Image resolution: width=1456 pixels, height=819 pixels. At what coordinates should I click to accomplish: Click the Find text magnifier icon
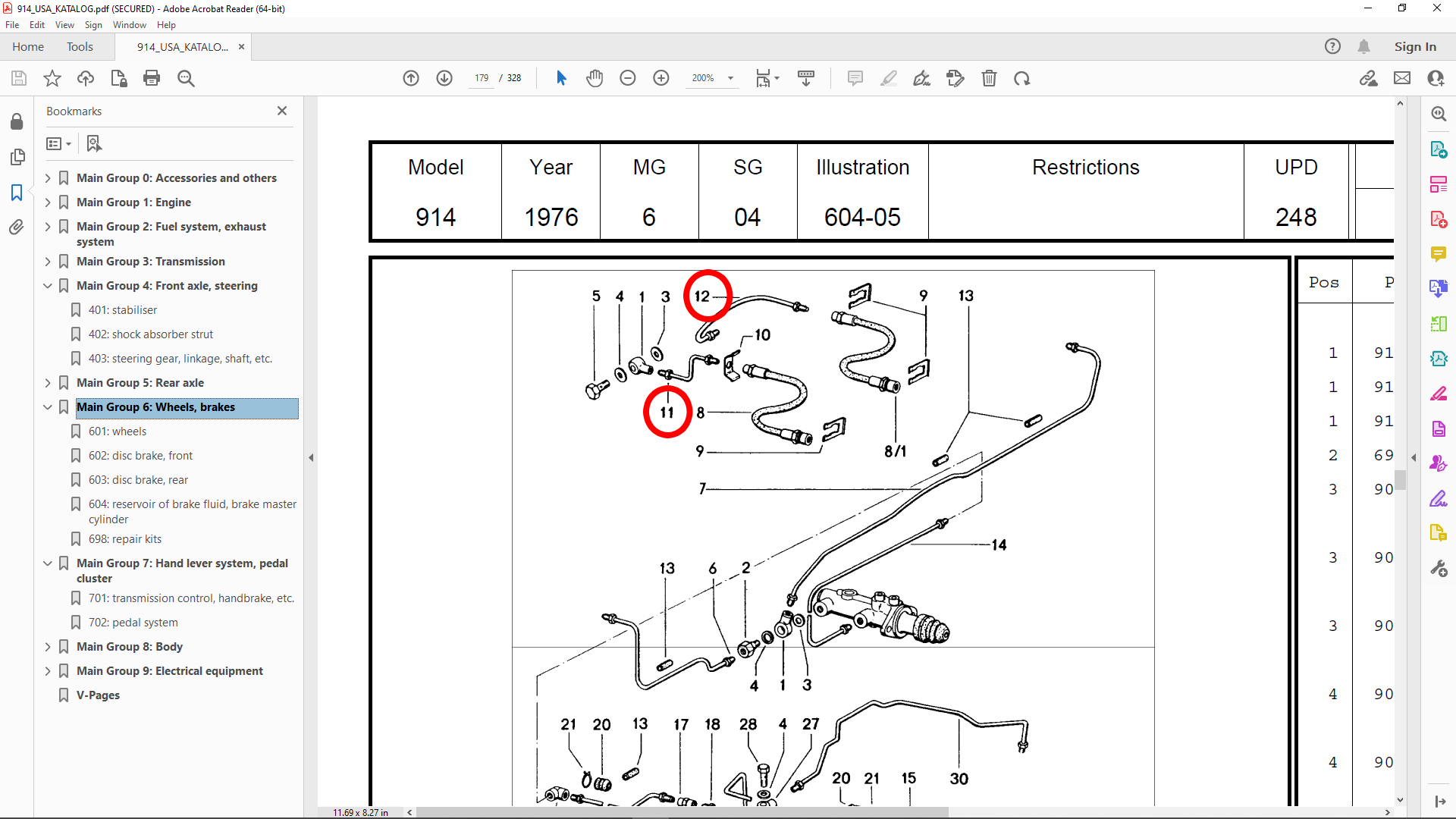186,78
